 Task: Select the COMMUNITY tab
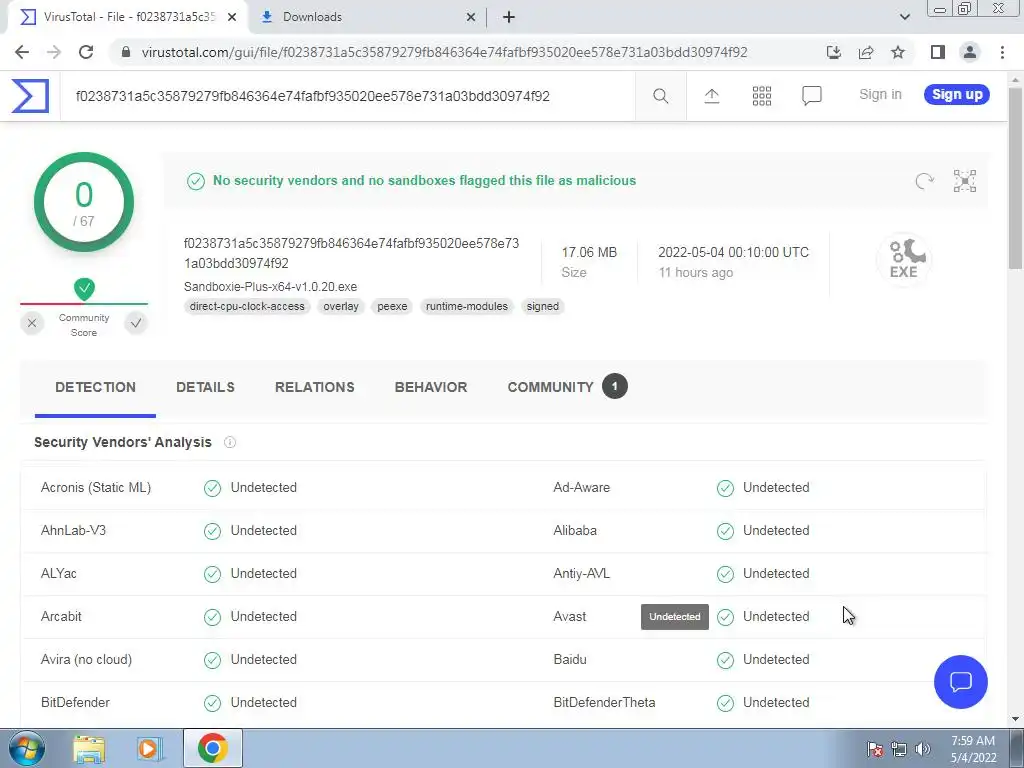click(567, 387)
